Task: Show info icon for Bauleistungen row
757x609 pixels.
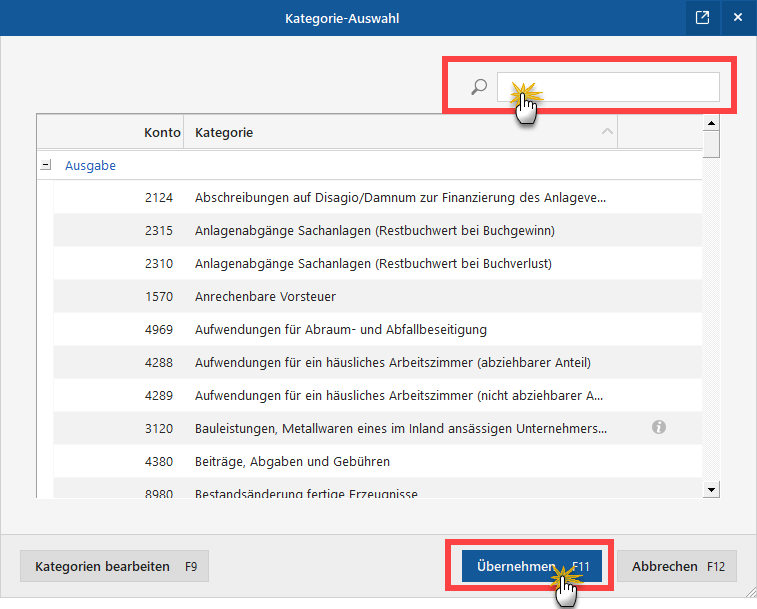Action: coord(659,427)
